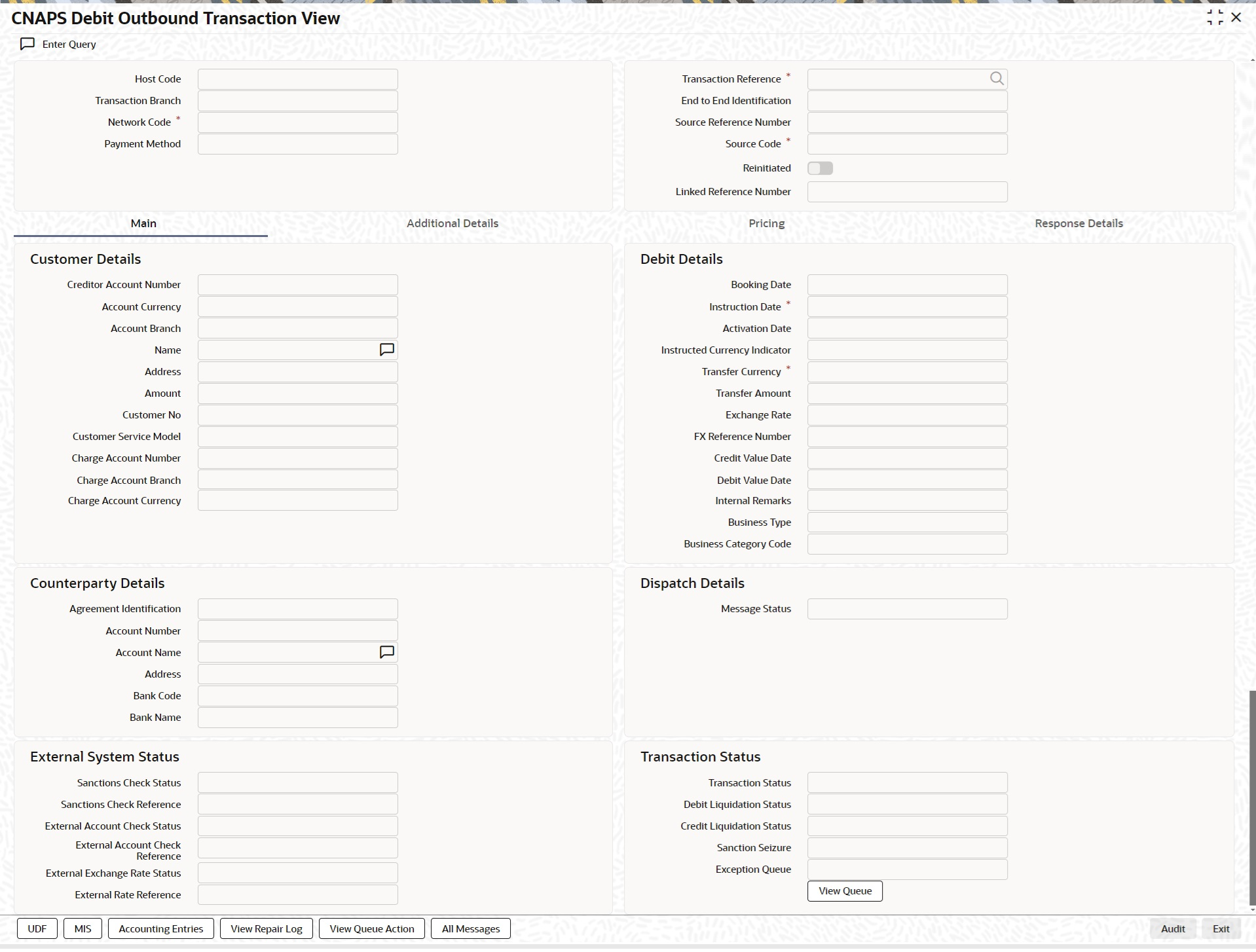The height and width of the screenshot is (952, 1256).
Task: Focus the Sanctions Check Status field
Action: click(298, 783)
